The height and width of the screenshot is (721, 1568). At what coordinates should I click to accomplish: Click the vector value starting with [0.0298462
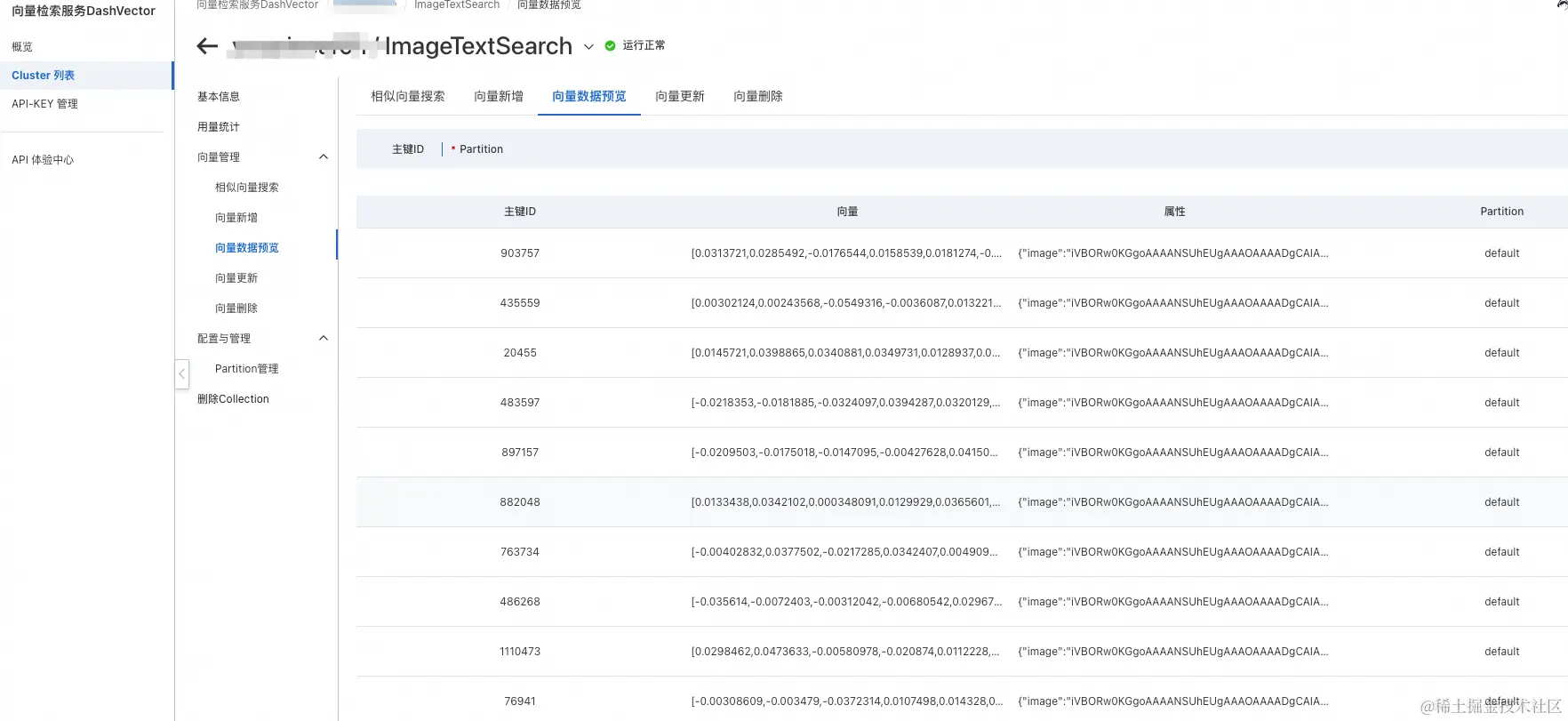point(845,652)
